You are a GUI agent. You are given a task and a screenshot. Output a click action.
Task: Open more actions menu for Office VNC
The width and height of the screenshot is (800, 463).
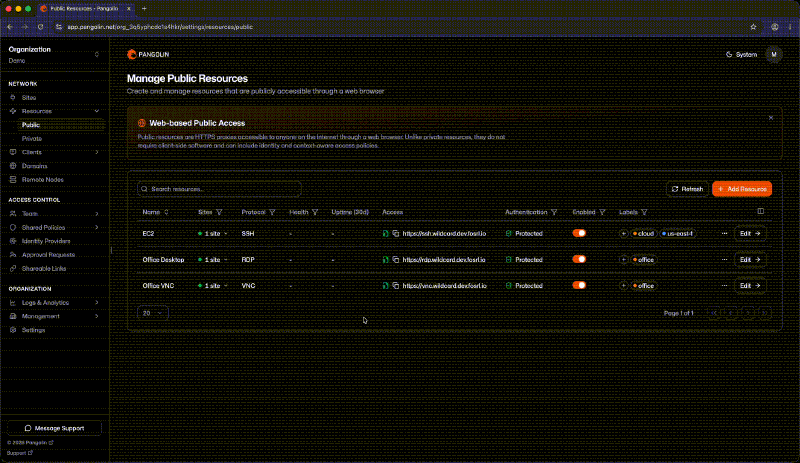[724, 286]
